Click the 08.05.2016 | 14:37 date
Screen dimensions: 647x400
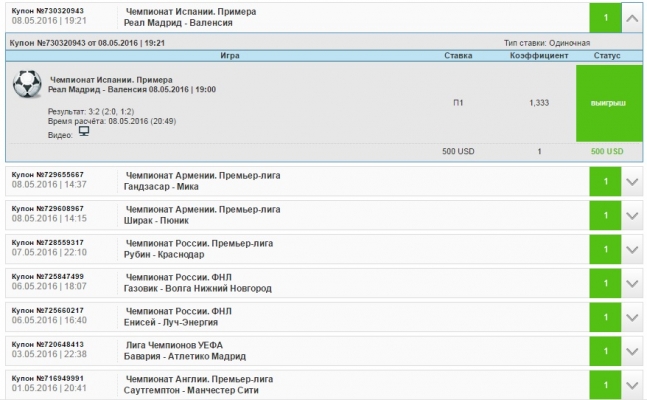tap(49, 185)
